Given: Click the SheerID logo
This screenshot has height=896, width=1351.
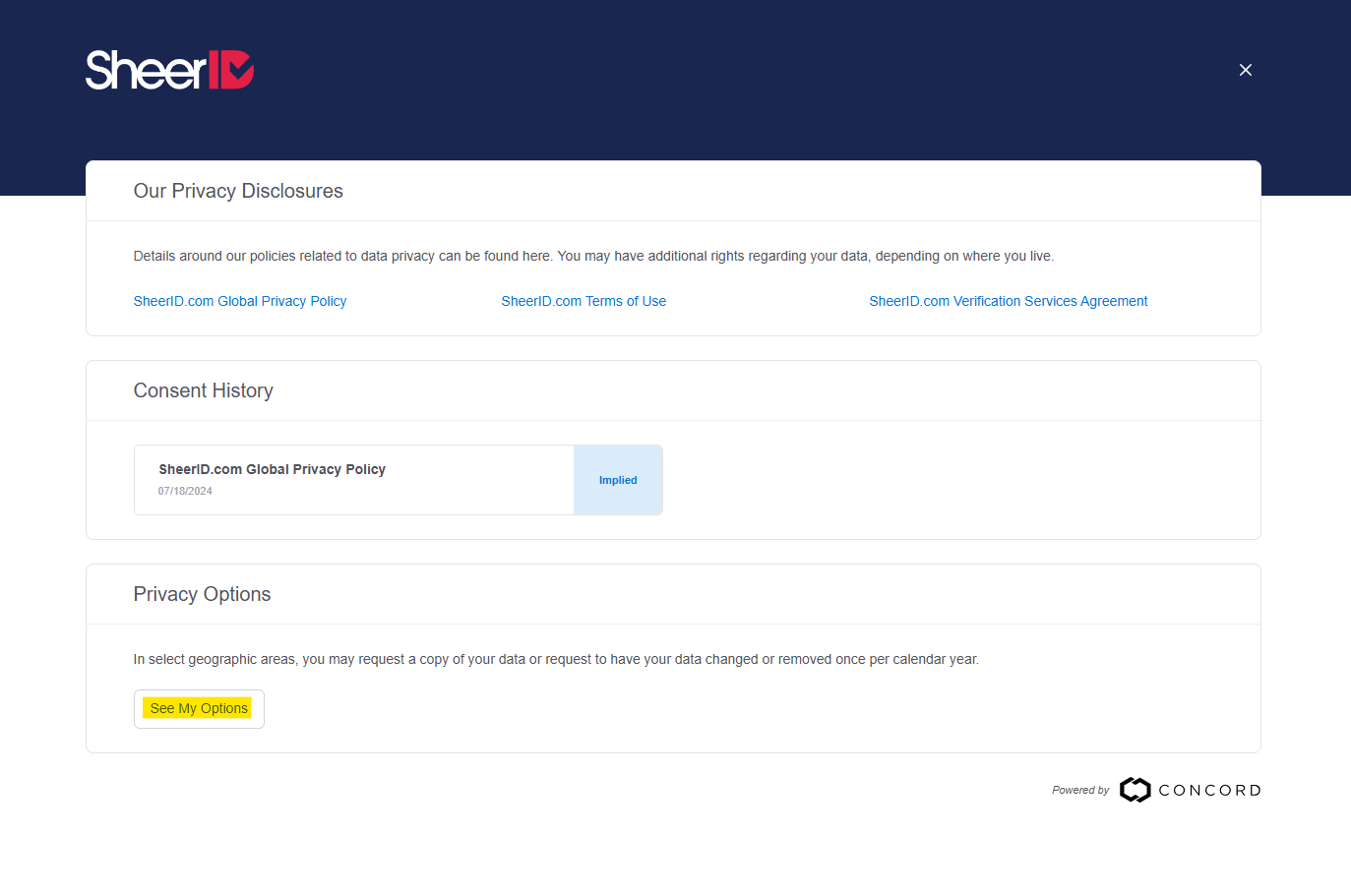Looking at the screenshot, I should point(168,69).
